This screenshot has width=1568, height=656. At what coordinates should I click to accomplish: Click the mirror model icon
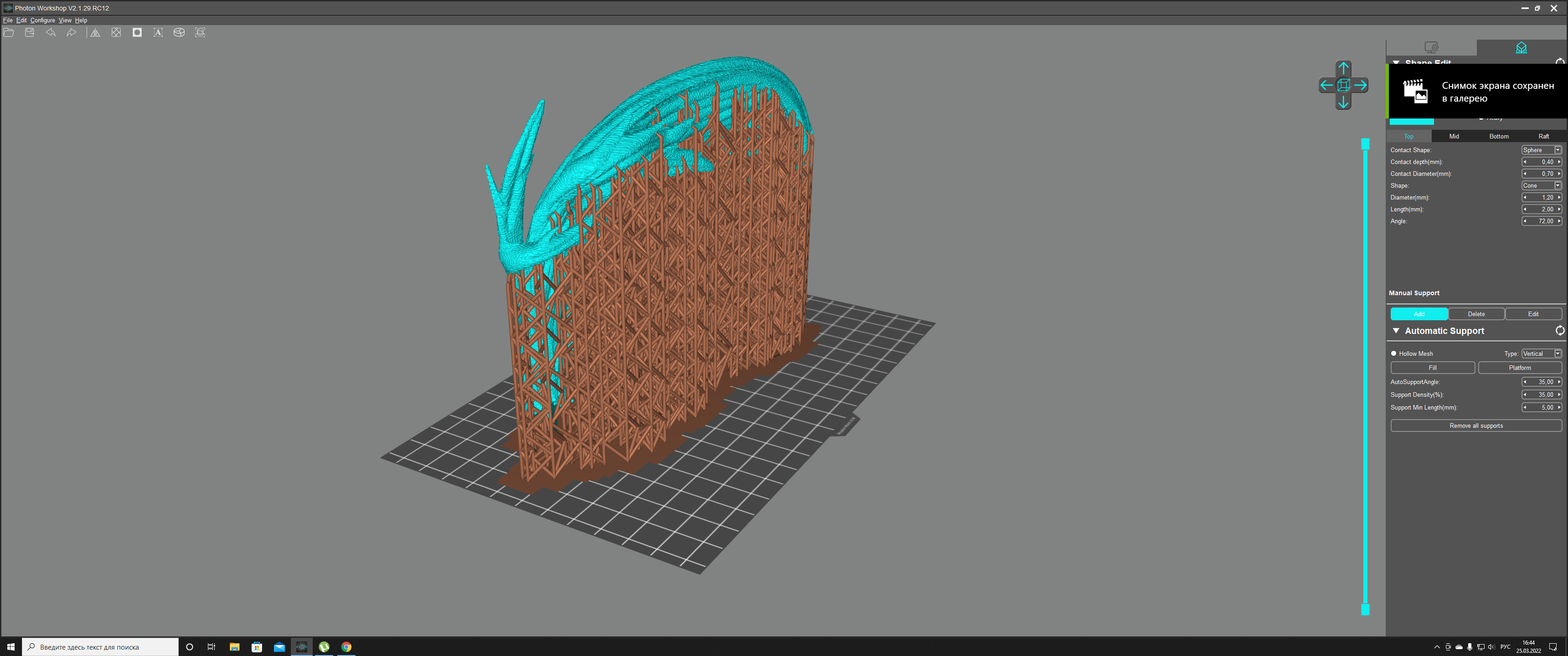point(95,33)
